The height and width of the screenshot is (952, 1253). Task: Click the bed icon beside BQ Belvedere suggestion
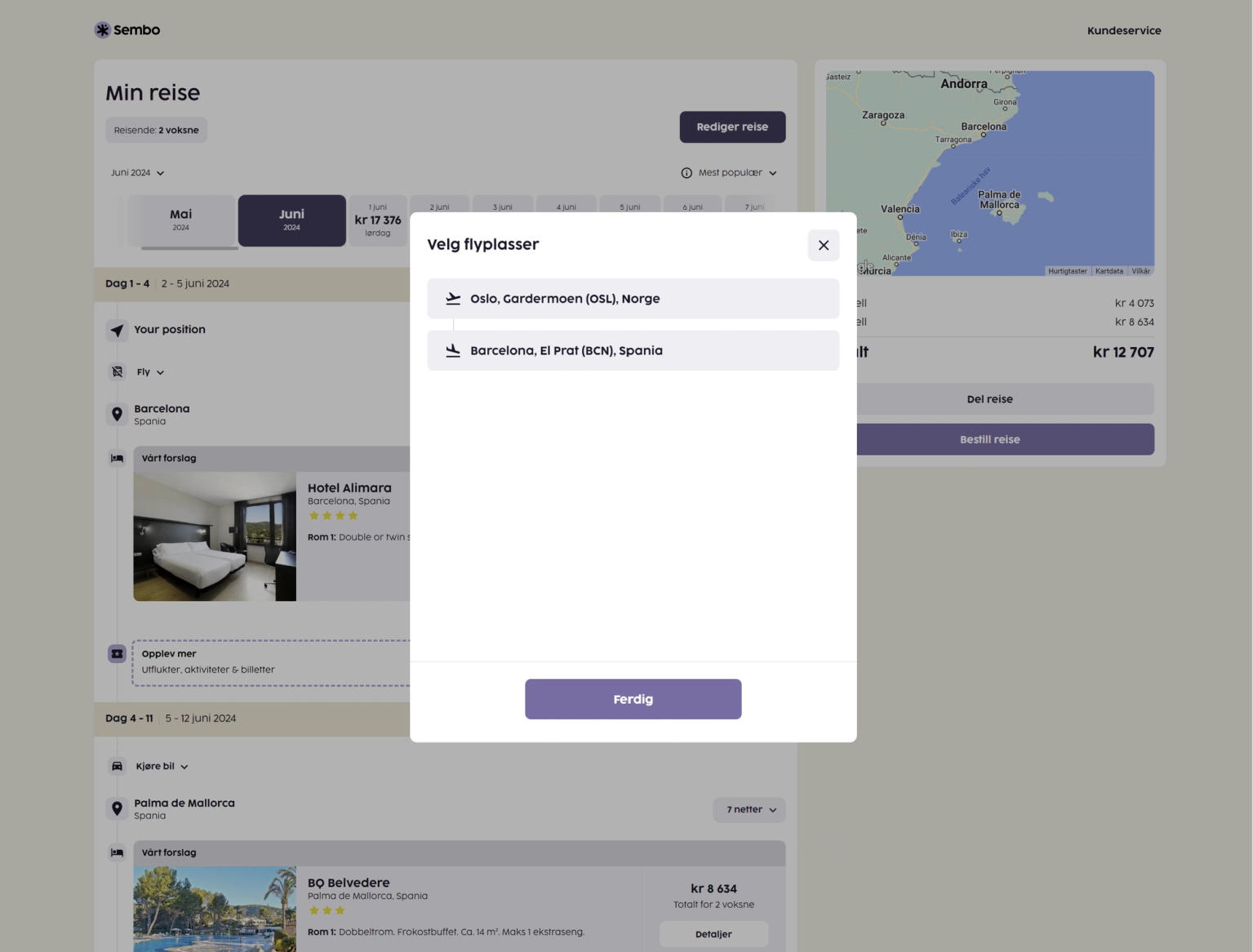tap(117, 852)
